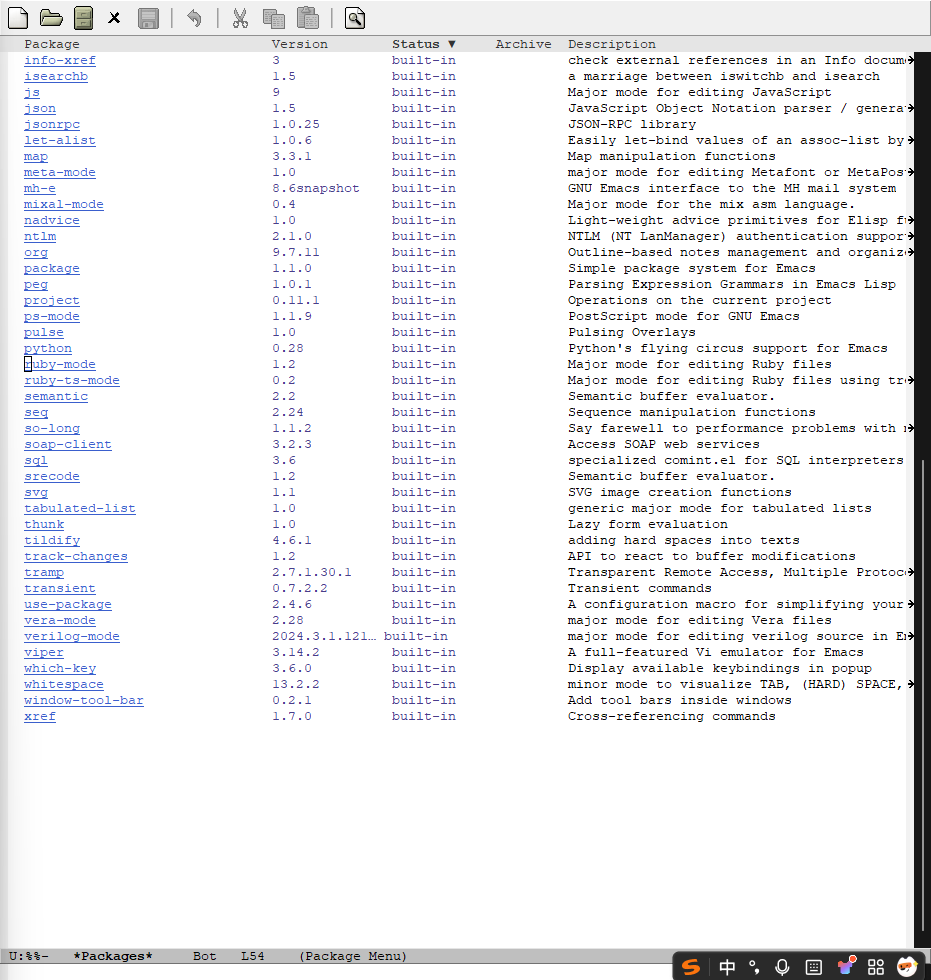
Task: Open the which-key package link
Action: coord(60,669)
